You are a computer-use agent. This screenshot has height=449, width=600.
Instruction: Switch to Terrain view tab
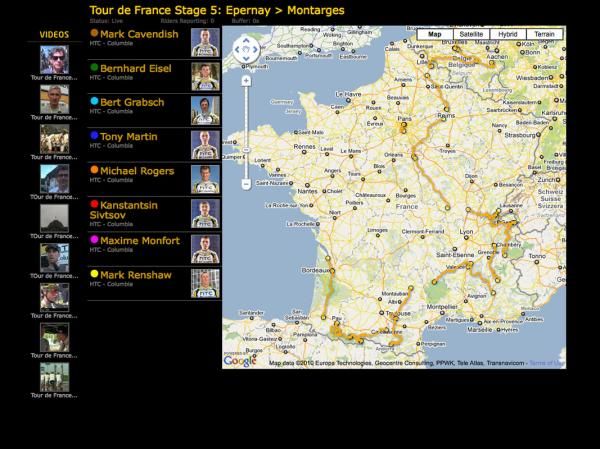coord(544,34)
